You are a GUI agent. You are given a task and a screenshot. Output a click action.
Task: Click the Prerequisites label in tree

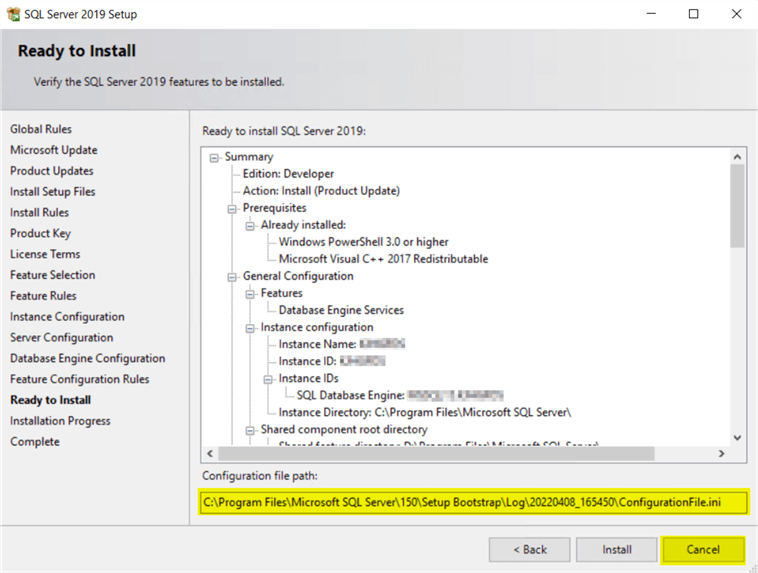point(275,208)
